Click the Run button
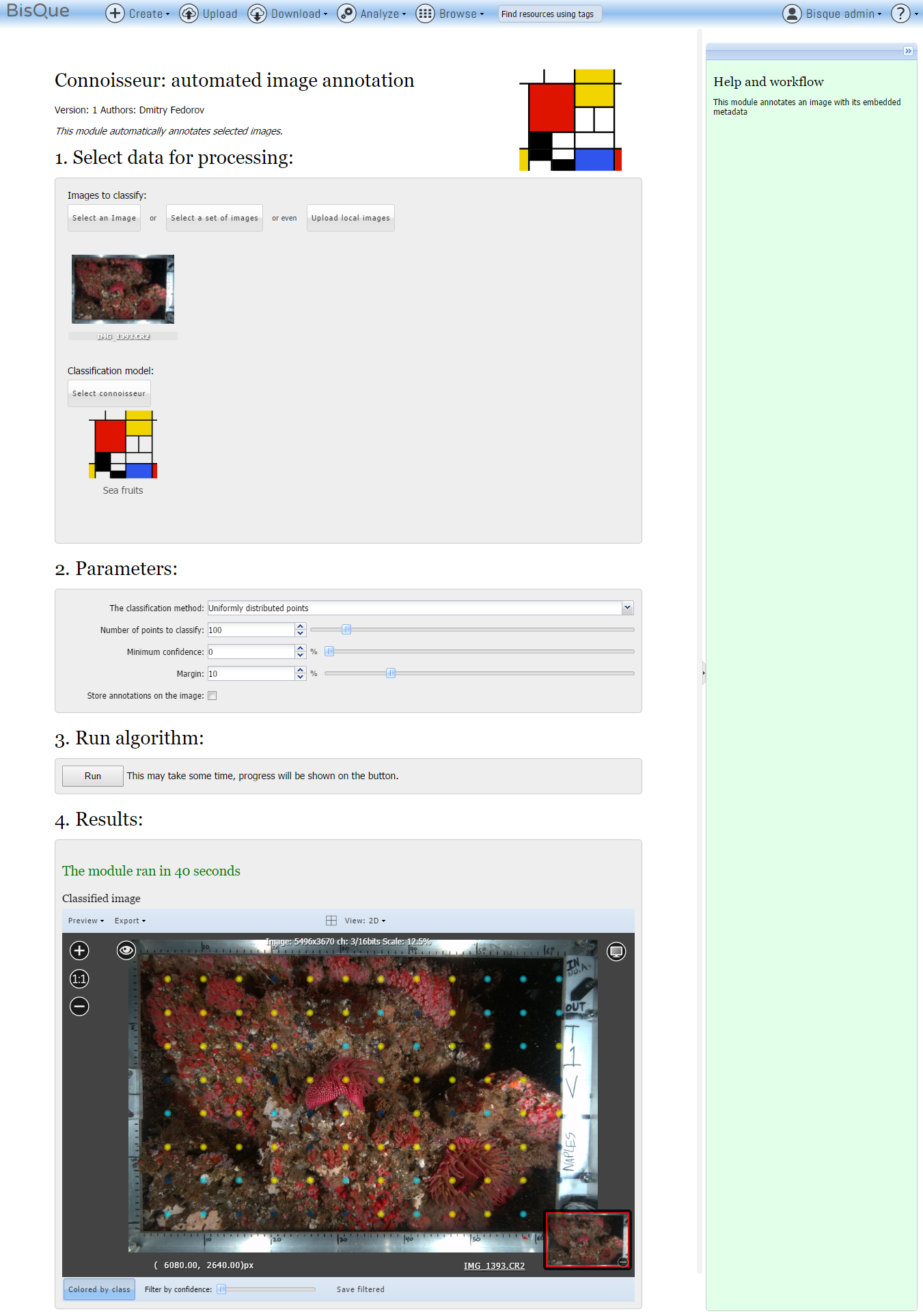 click(x=93, y=776)
